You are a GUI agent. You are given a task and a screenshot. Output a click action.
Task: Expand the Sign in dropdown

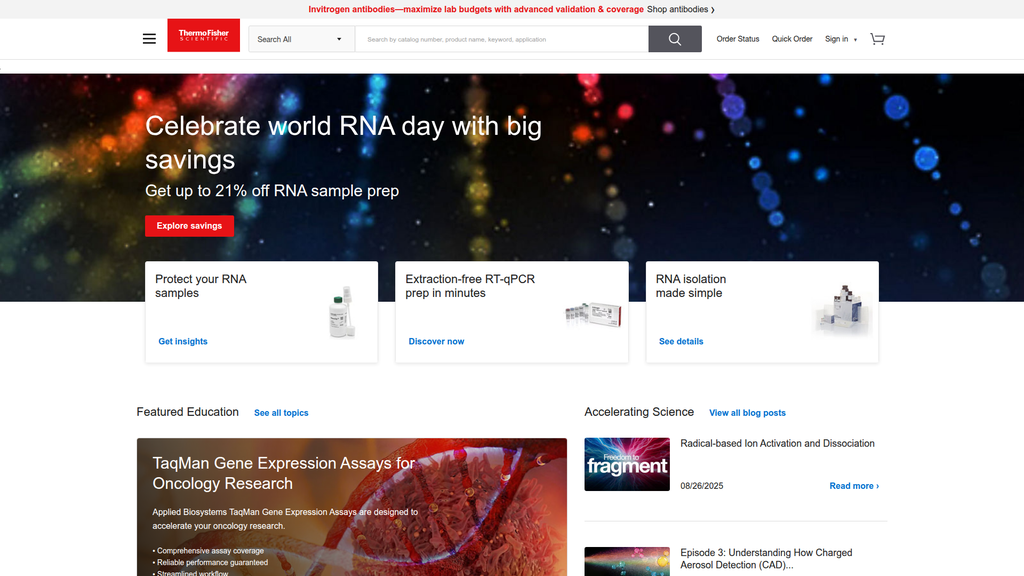click(840, 39)
